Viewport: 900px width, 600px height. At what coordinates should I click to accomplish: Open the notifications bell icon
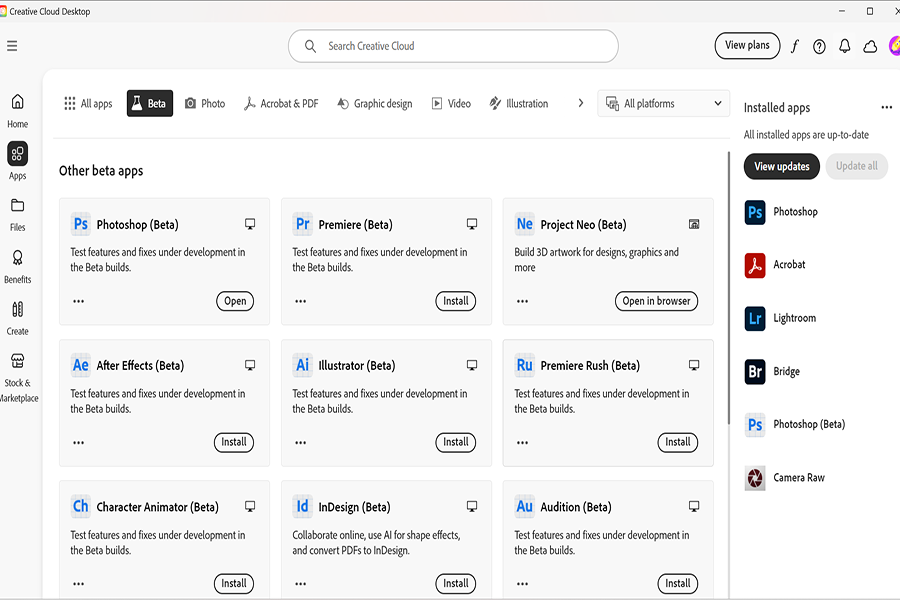click(x=845, y=46)
